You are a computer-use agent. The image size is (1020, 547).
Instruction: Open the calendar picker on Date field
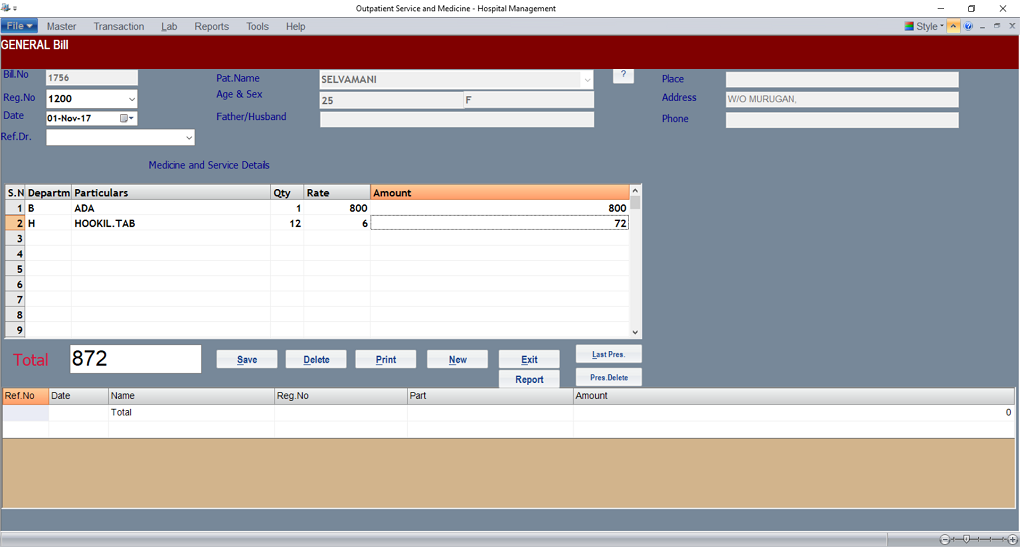click(x=126, y=118)
